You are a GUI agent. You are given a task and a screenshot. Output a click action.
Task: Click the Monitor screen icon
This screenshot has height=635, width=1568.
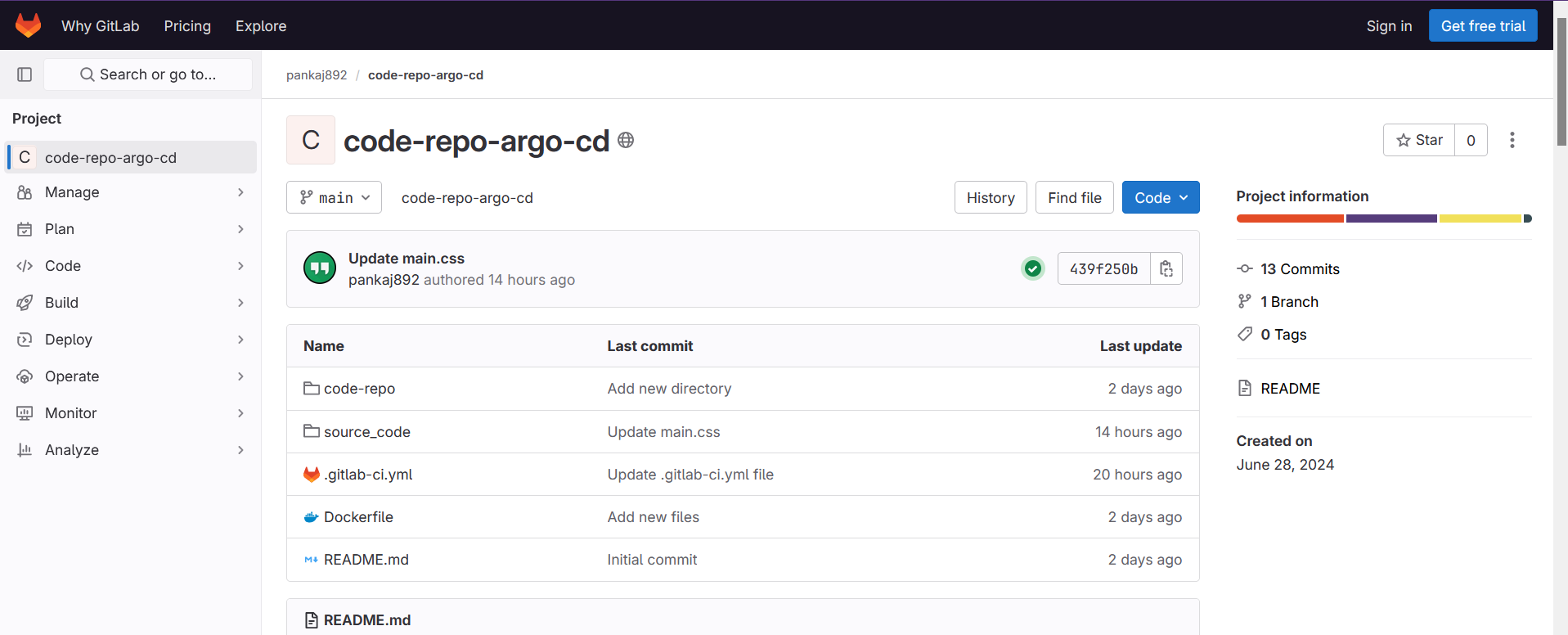(x=25, y=413)
